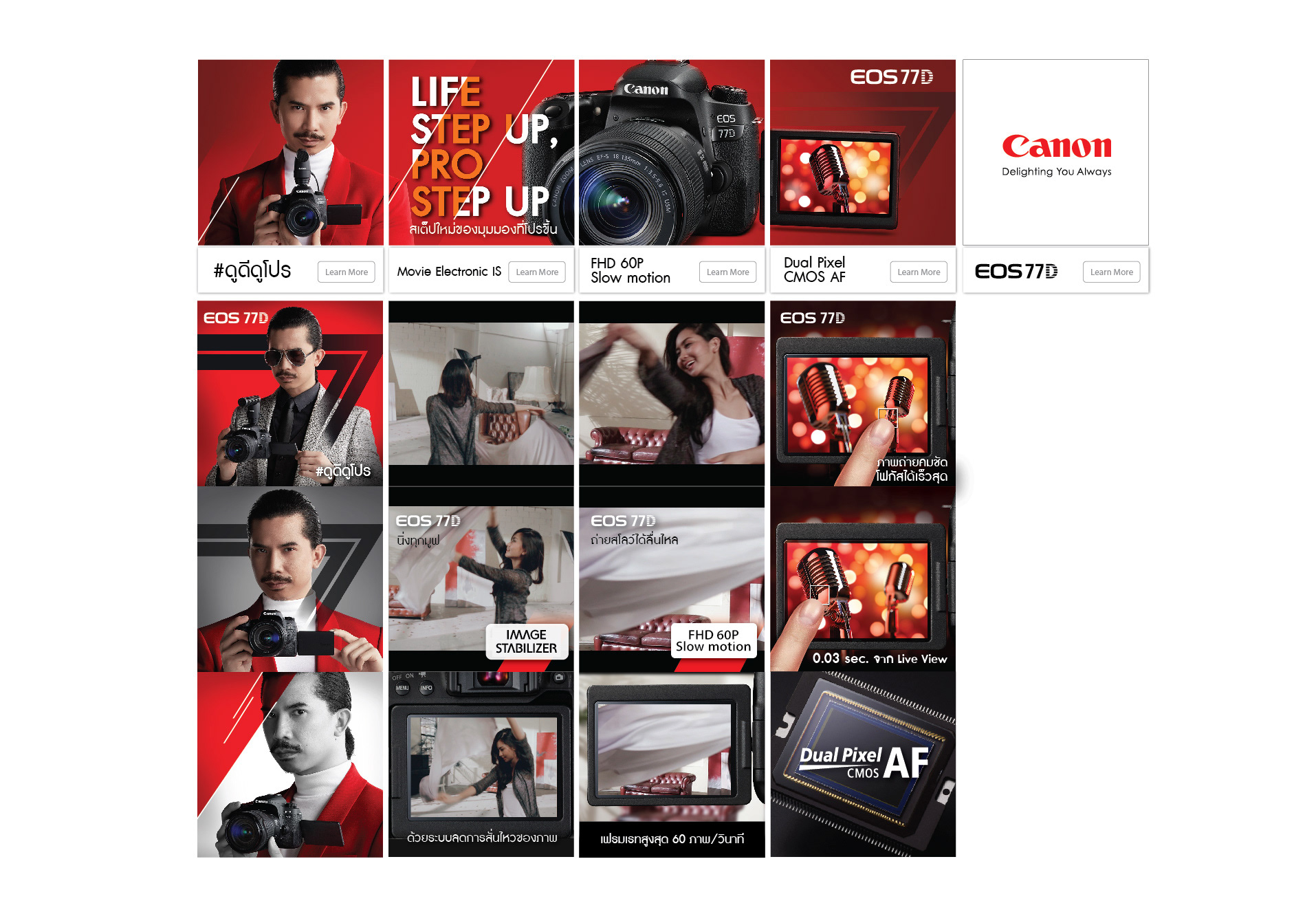This screenshot has width=1316, height=923.
Task: Click the FHD 60P Slow motion badge on frame
Action: click(714, 640)
